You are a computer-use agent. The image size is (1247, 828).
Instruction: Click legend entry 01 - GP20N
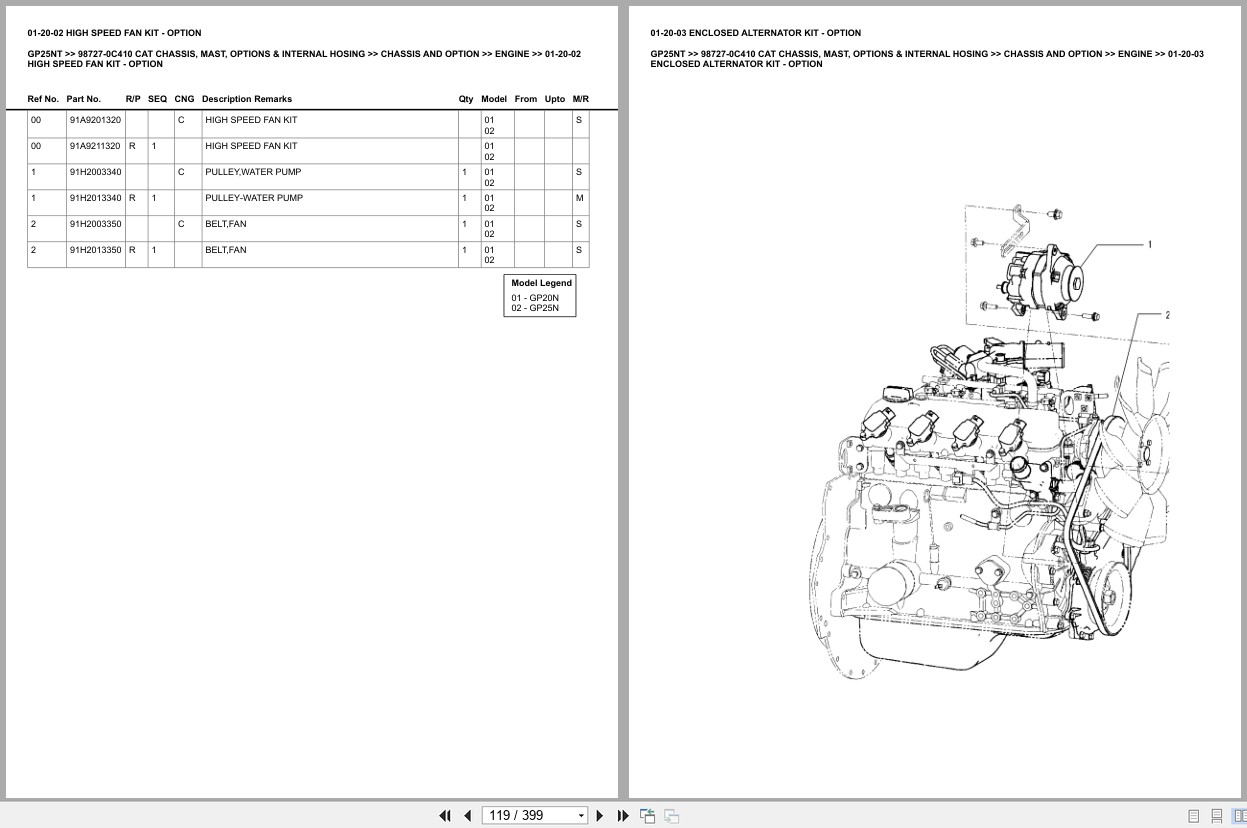point(535,298)
